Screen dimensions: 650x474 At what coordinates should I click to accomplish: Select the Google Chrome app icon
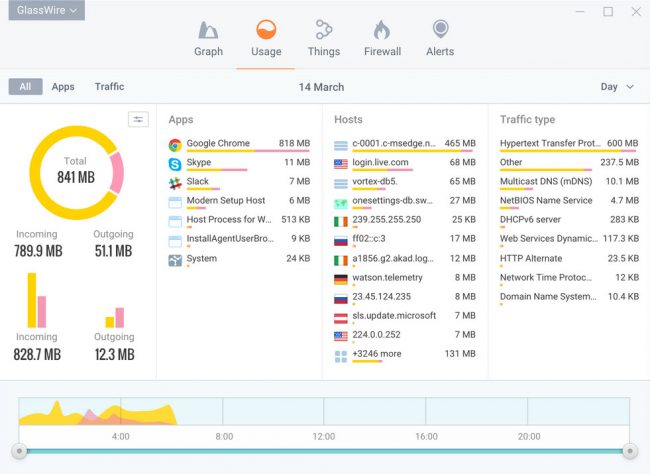[x=175, y=144]
